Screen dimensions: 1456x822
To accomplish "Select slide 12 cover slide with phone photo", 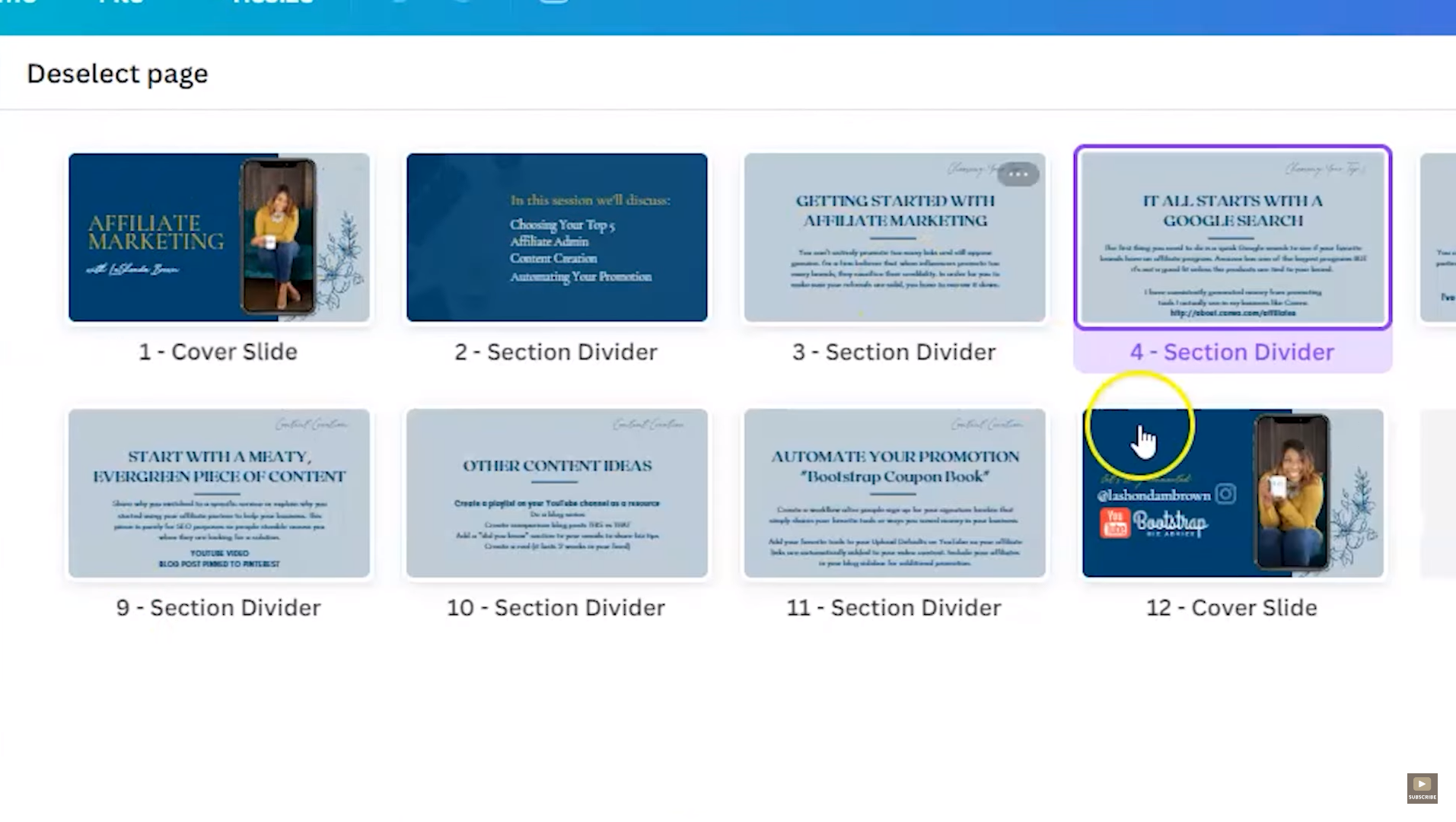I will tap(1231, 493).
